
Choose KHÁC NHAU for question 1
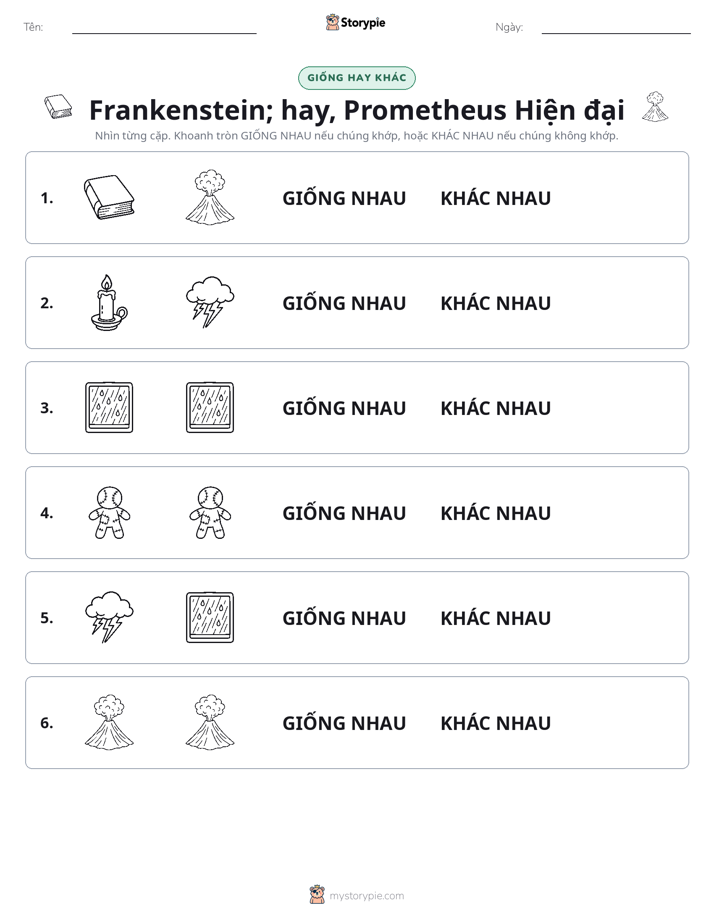click(495, 198)
